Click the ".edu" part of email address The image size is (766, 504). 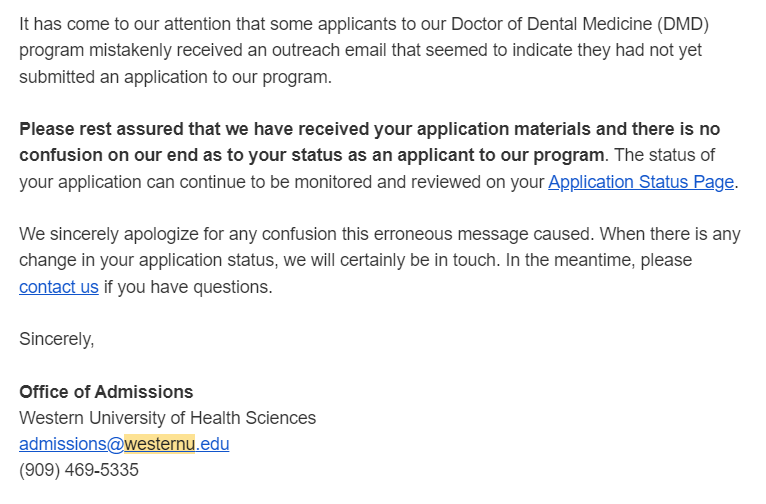[x=213, y=444]
